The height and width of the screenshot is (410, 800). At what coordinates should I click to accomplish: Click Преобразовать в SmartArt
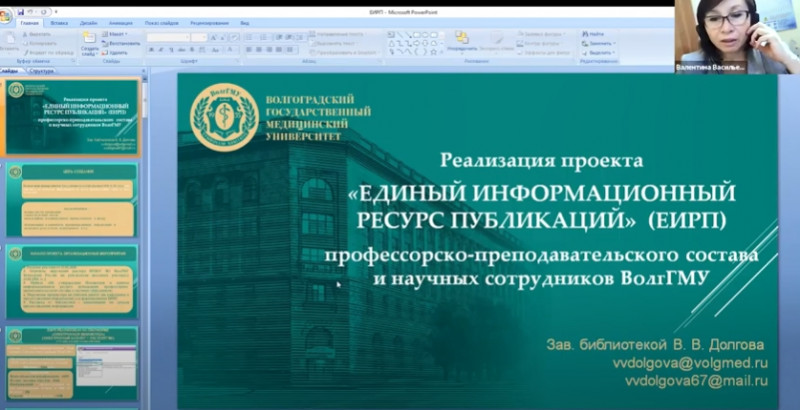pyautogui.click(x=346, y=53)
